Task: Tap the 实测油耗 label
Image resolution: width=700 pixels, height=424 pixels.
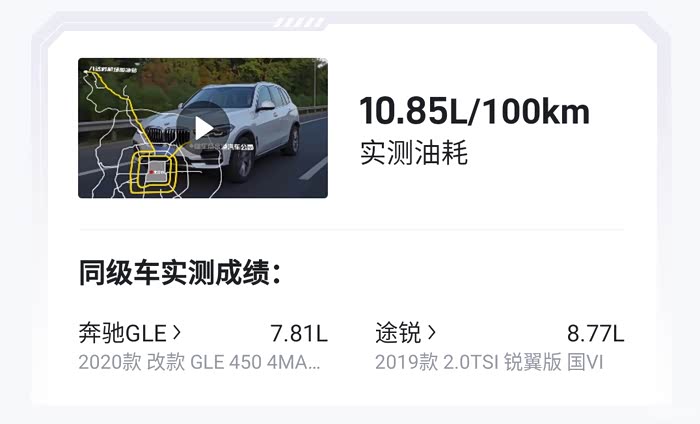Action: point(414,153)
